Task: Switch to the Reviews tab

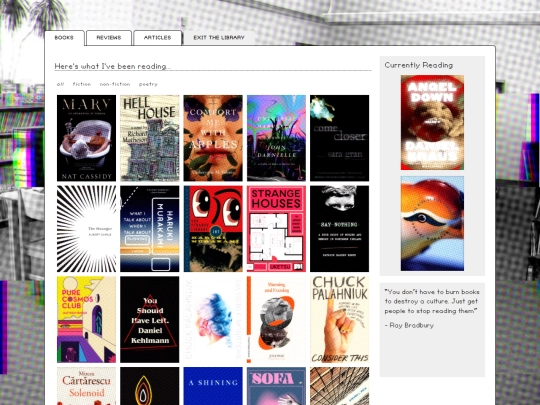Action: point(109,38)
